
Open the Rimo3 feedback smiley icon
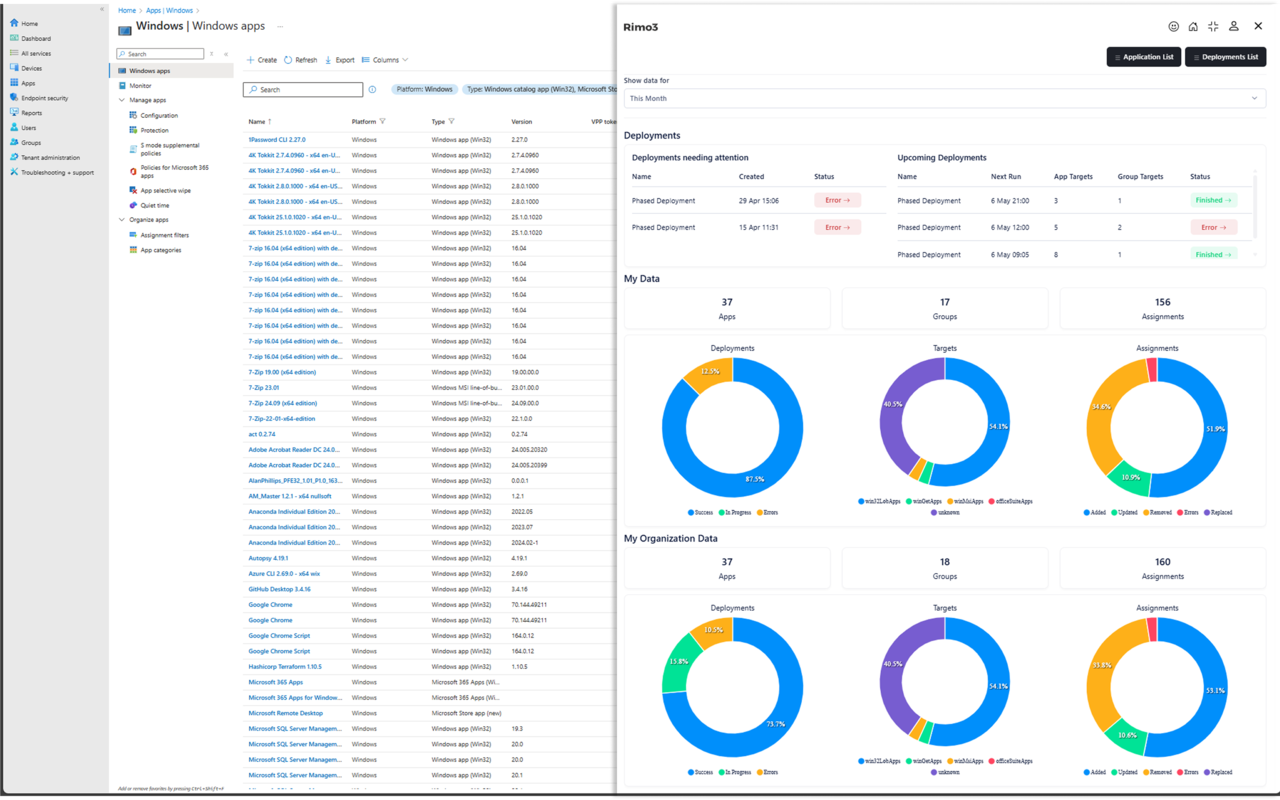pos(1174,27)
